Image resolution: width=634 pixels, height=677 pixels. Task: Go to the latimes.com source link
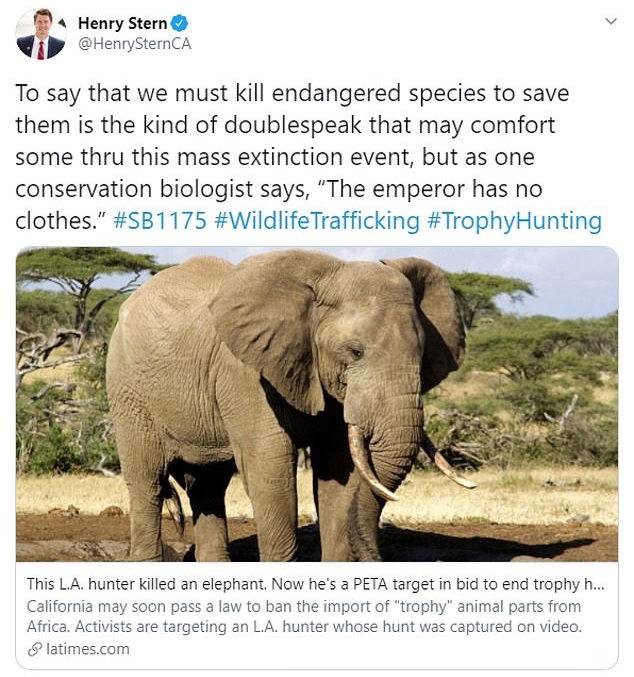pyautogui.click(x=88, y=649)
